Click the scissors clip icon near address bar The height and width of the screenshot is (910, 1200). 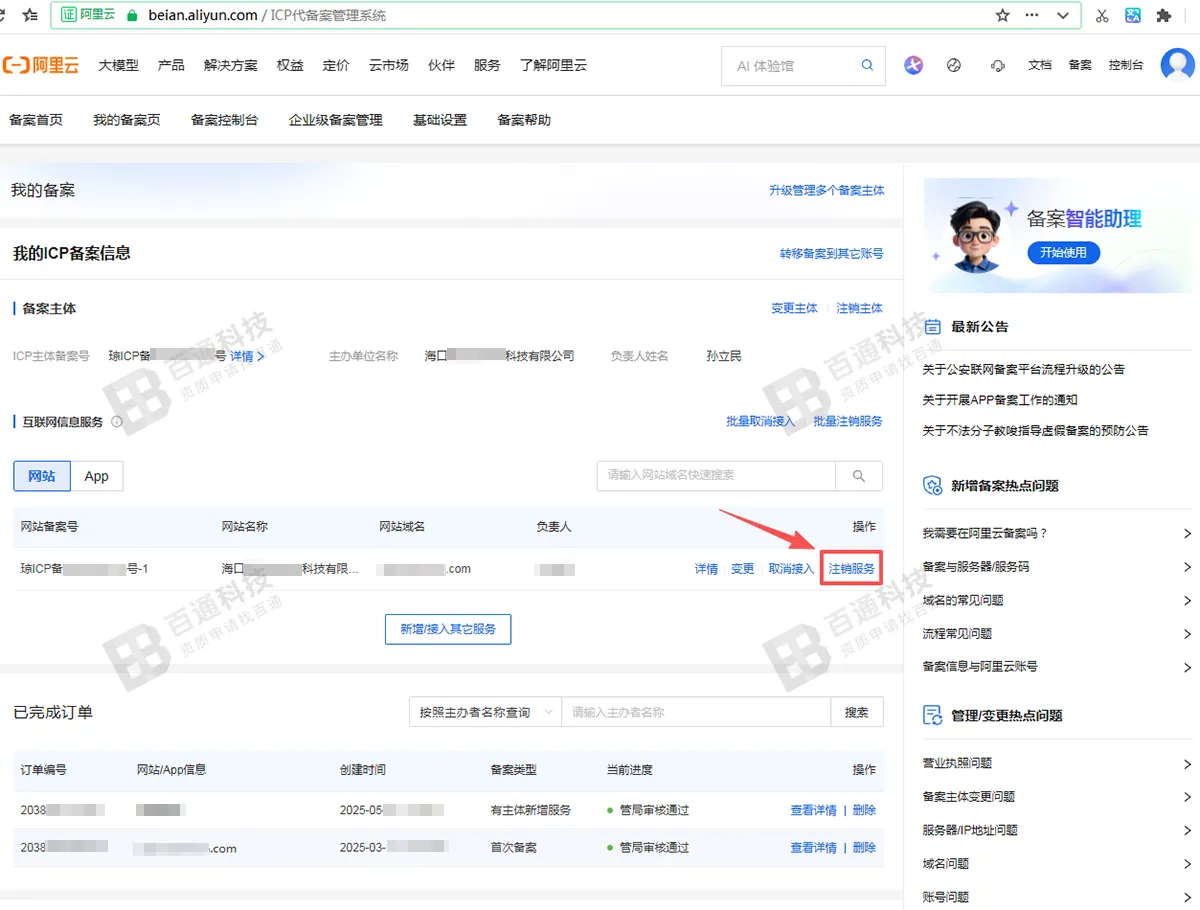pyautogui.click(x=1103, y=15)
